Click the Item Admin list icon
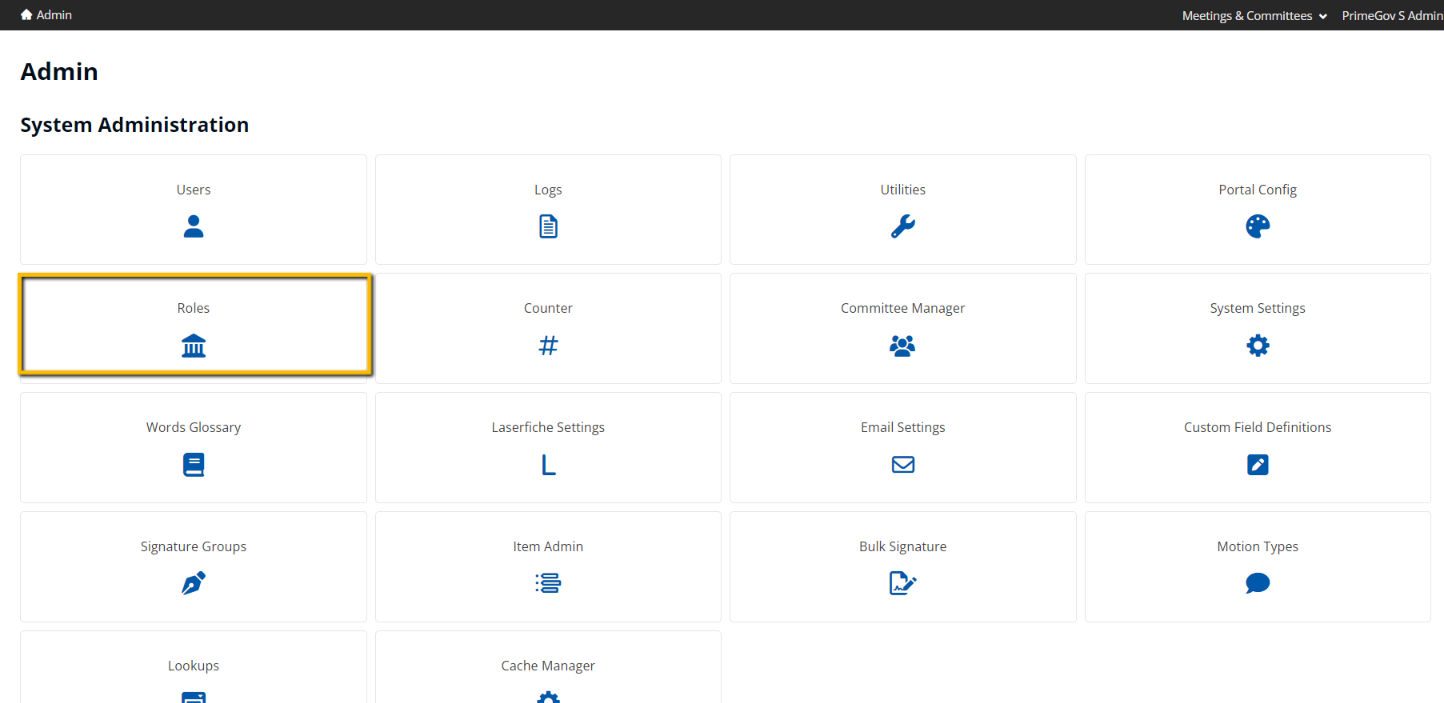The image size is (1444, 703). pos(548,584)
